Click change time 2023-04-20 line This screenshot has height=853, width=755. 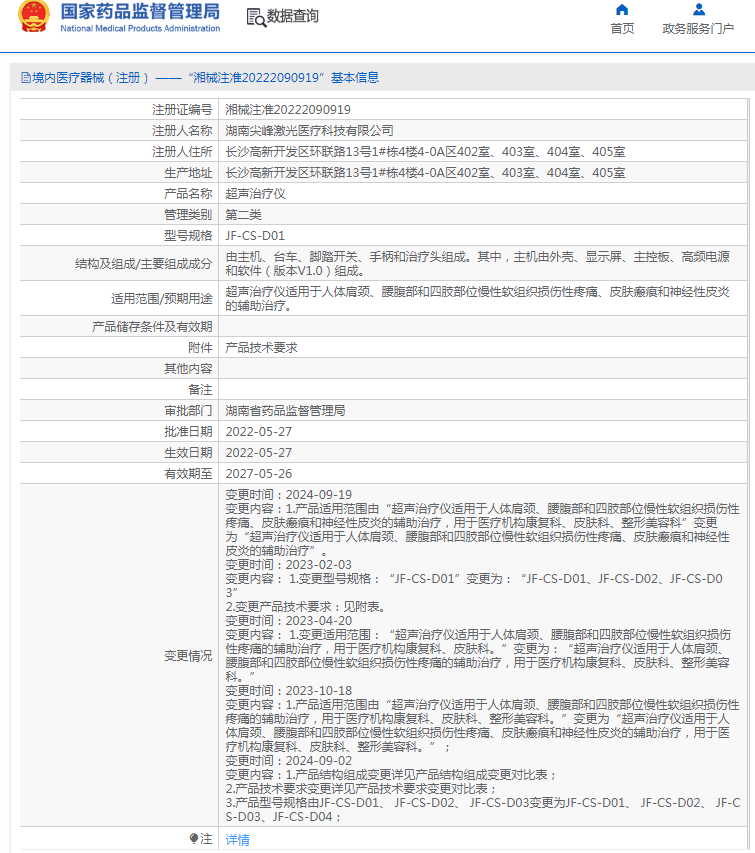[x=288, y=621]
